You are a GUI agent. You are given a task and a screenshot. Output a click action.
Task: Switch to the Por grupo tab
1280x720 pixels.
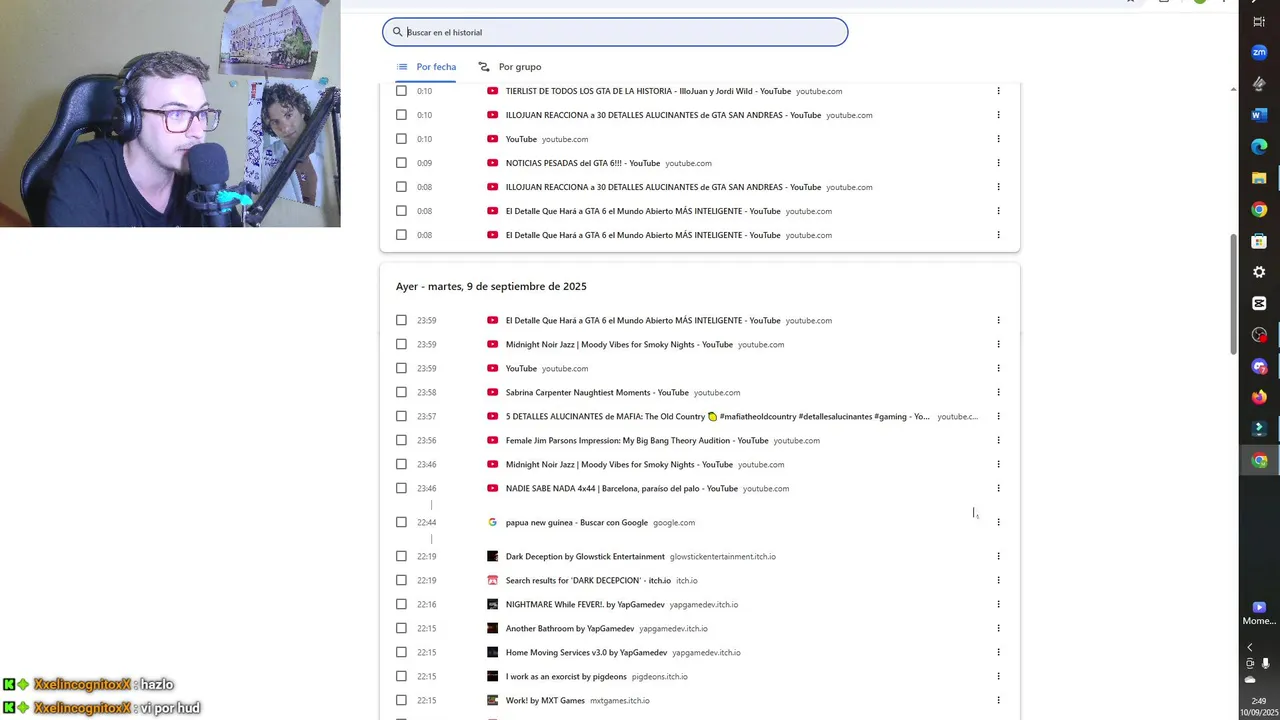[510, 67]
